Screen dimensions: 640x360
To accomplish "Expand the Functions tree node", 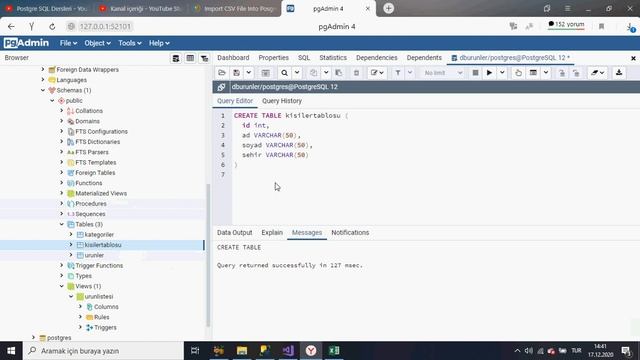I will 62,183.
